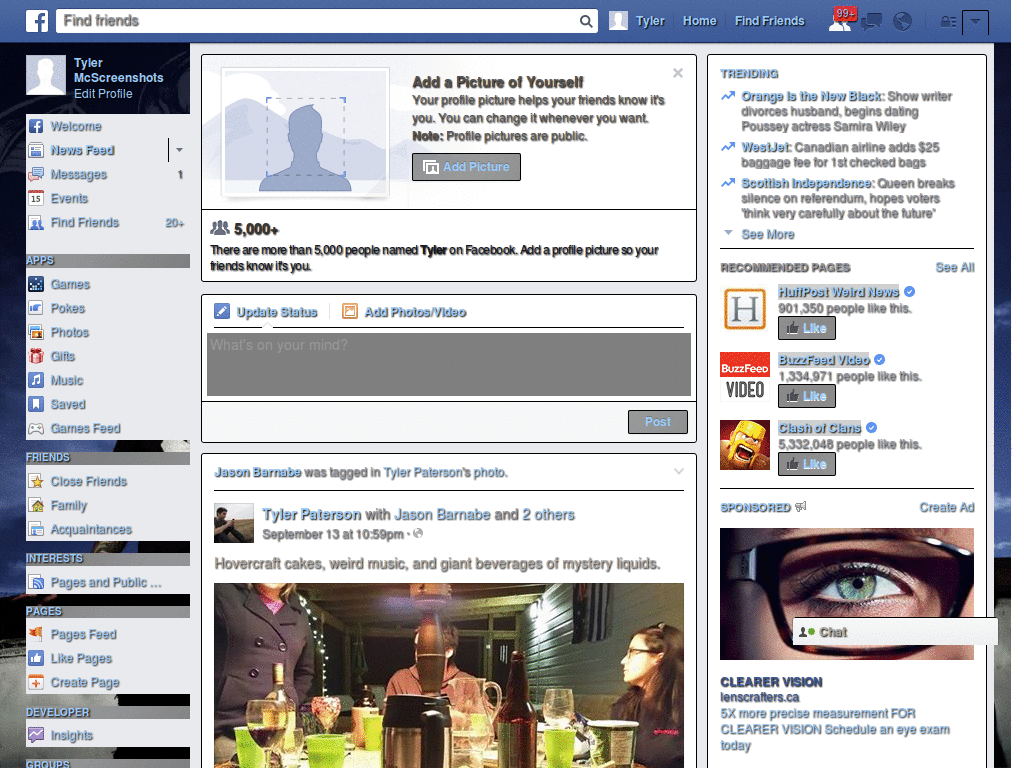Open the notifications globe icon
Image resolution: width=1024 pixels, height=768 pixels.
tap(903, 22)
